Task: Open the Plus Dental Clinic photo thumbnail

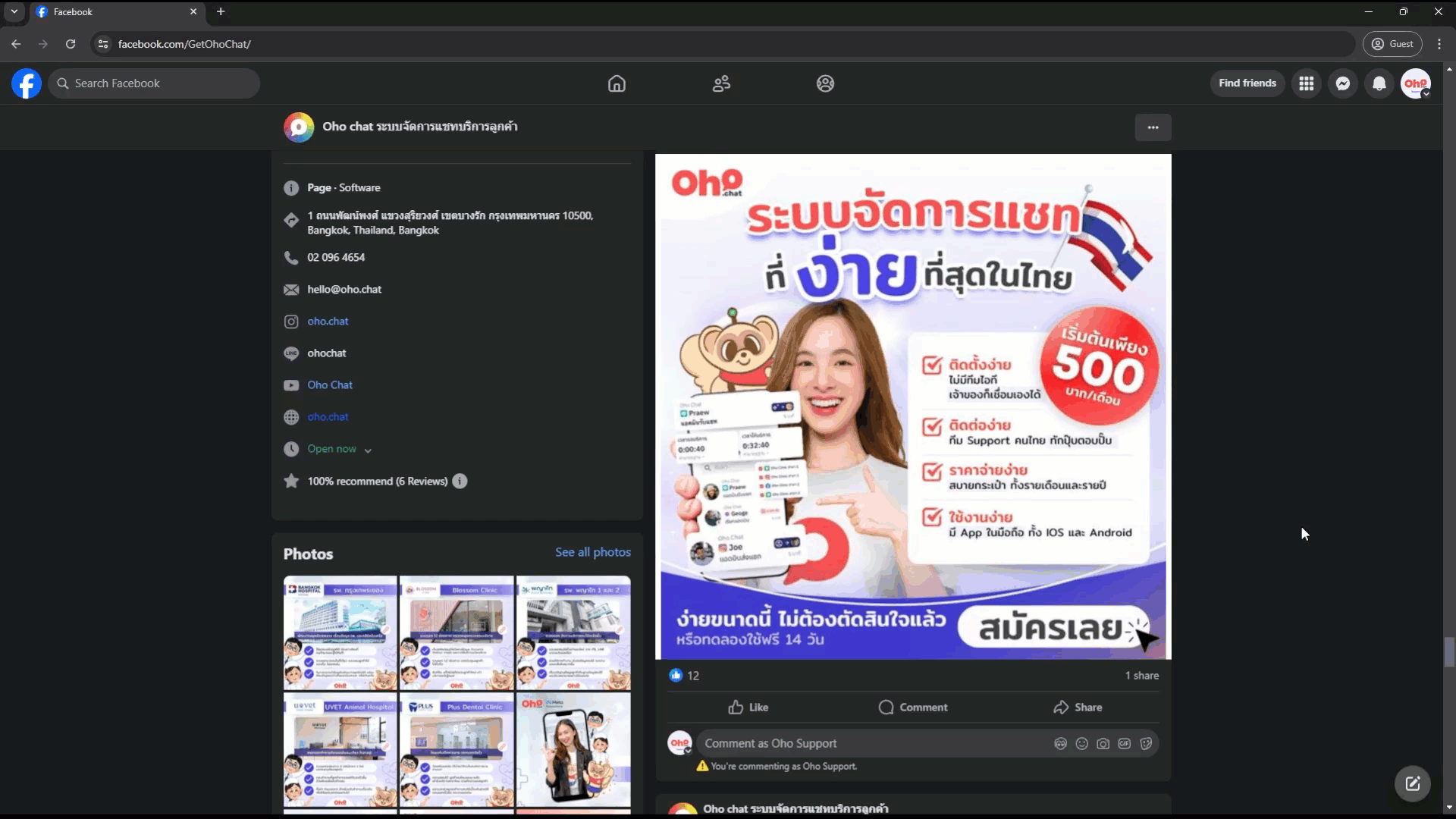Action: click(x=457, y=750)
